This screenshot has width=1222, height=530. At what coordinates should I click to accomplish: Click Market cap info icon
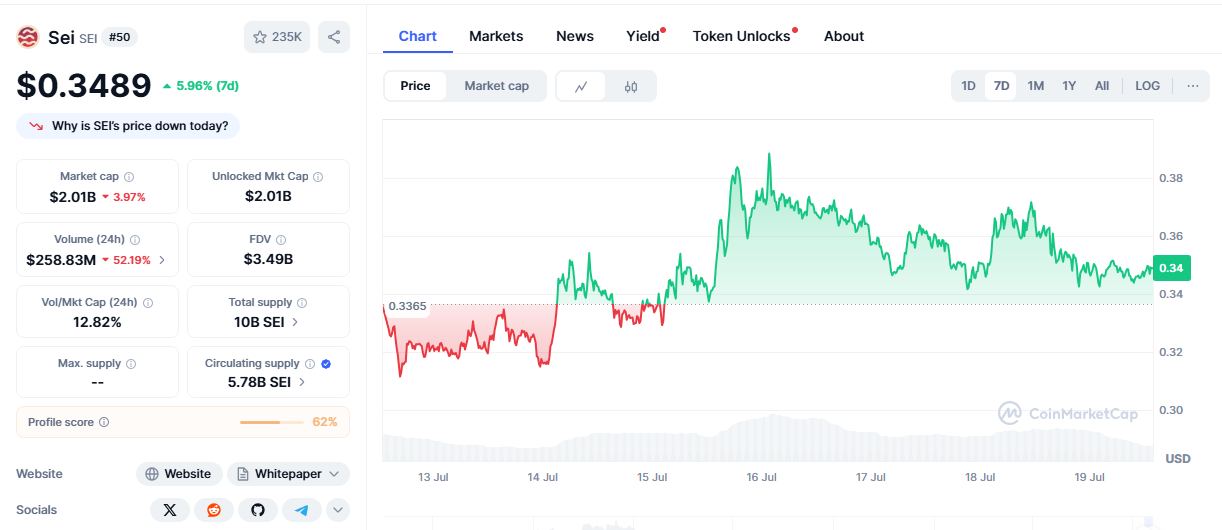(x=129, y=177)
